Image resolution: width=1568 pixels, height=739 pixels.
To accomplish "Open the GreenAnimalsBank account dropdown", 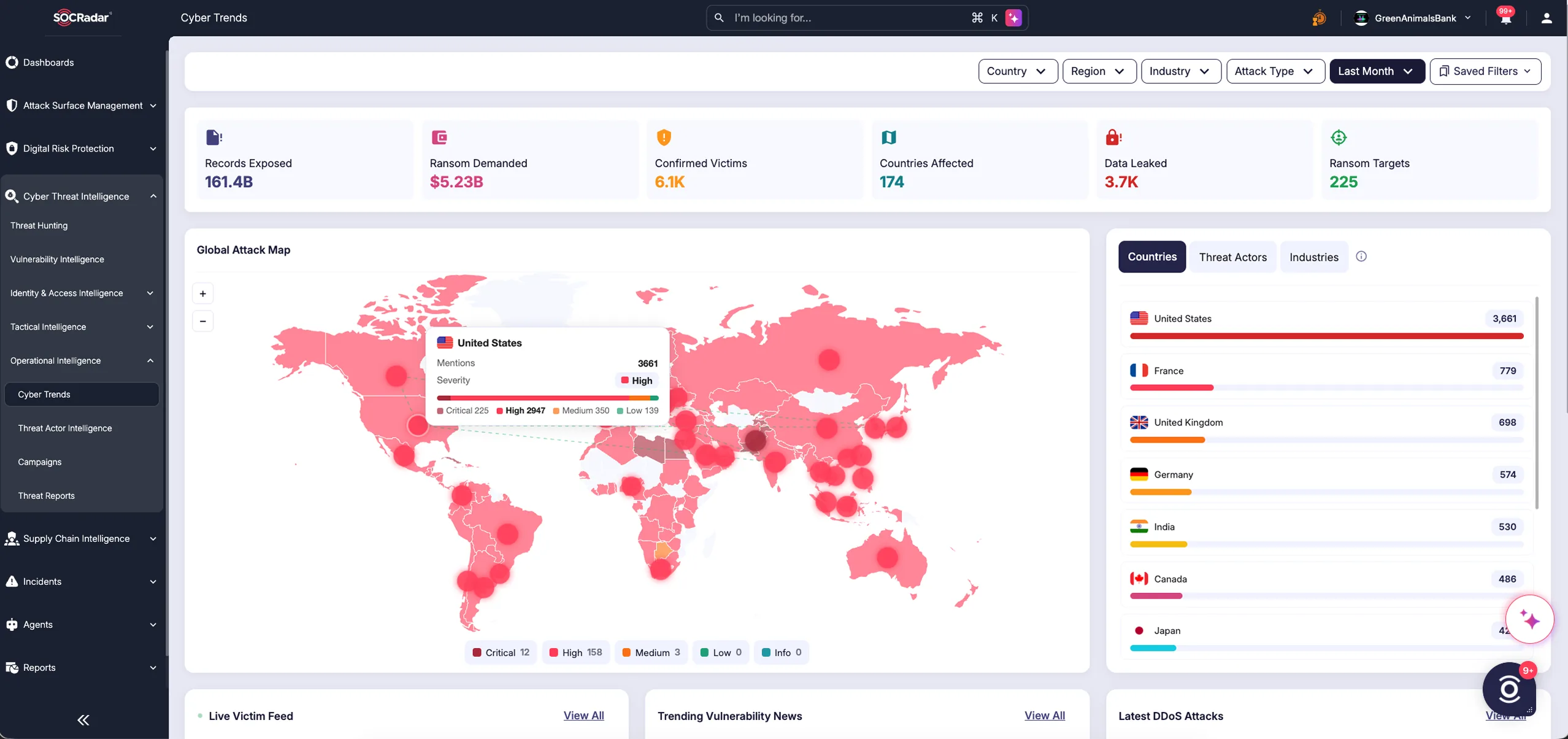I will [1412, 18].
